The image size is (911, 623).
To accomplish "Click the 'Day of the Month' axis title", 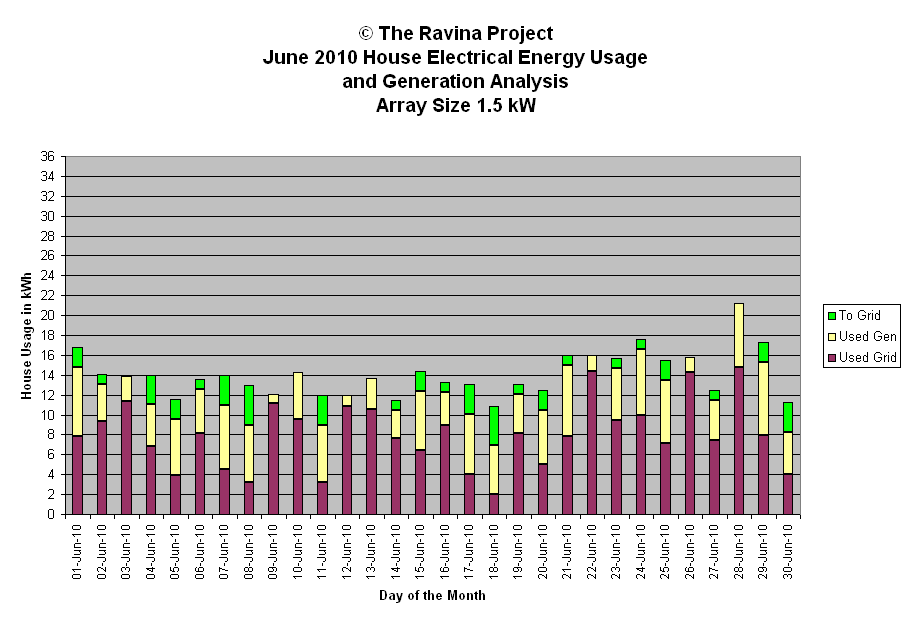I will click(432, 595).
